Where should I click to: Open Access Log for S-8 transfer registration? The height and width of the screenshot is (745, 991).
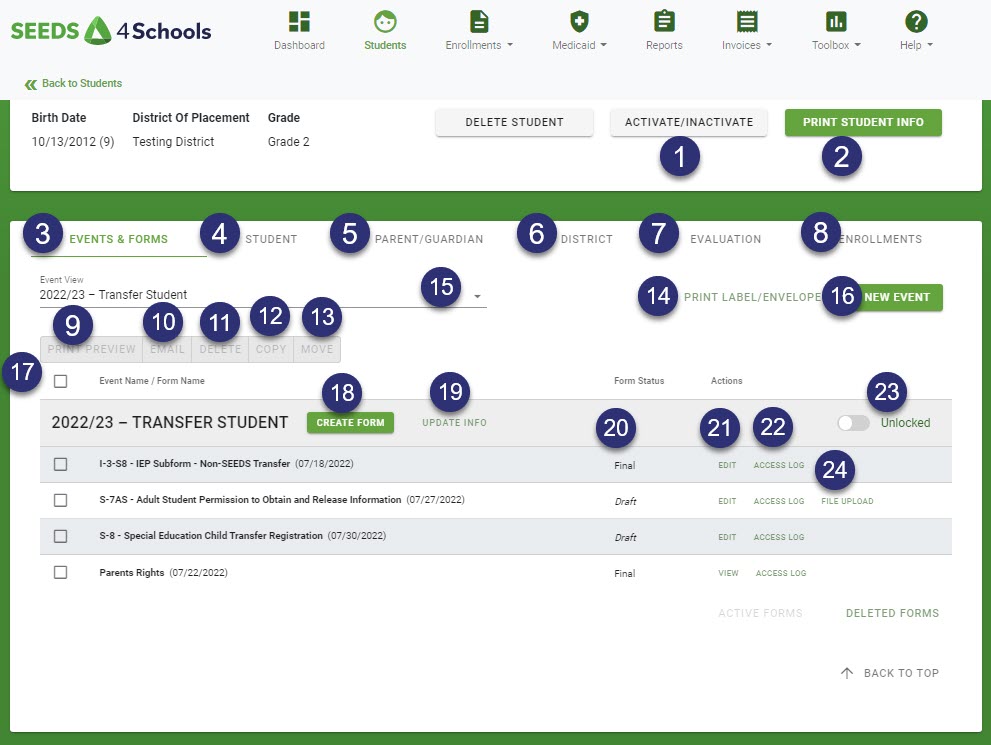tap(779, 537)
